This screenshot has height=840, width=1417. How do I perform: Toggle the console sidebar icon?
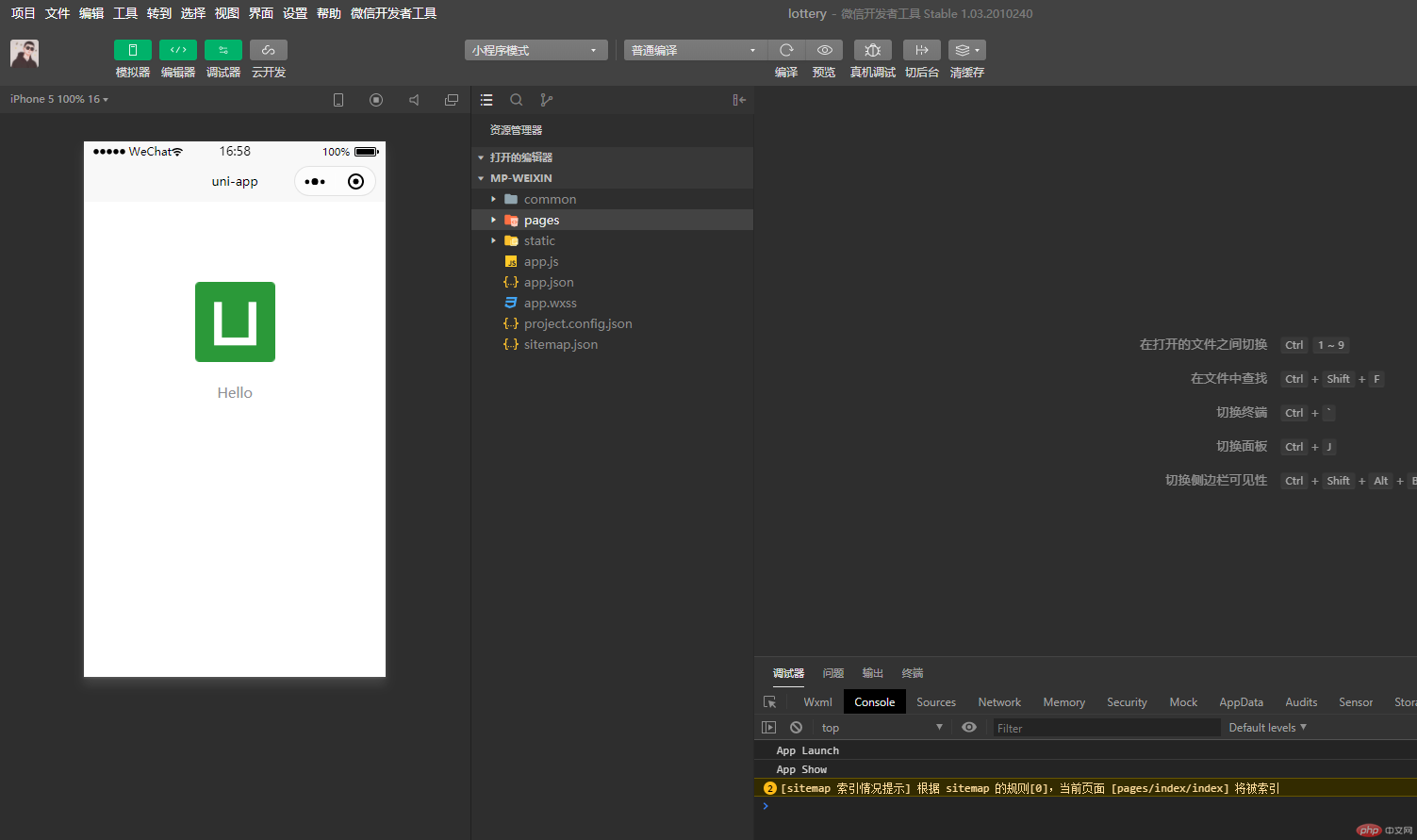(x=769, y=728)
